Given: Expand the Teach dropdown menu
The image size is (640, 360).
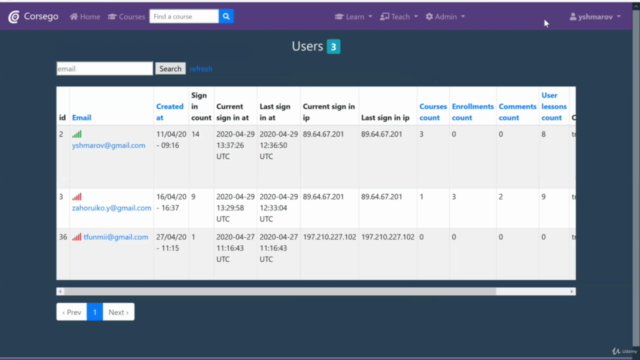Looking at the screenshot, I should [x=399, y=17].
